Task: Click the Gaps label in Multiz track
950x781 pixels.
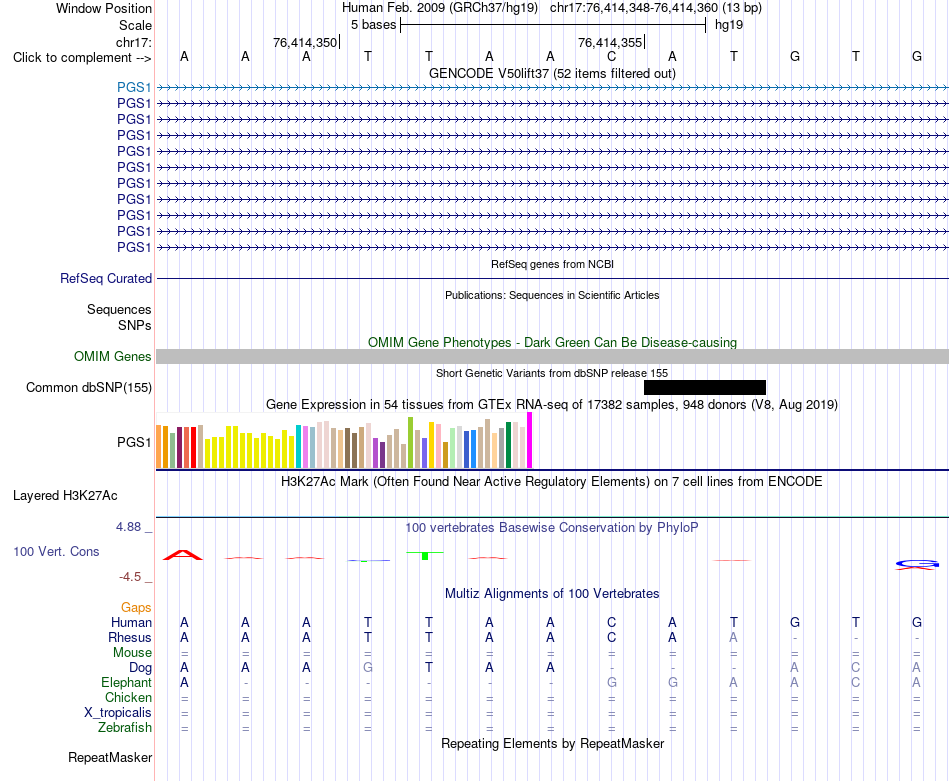Action: coord(136,607)
